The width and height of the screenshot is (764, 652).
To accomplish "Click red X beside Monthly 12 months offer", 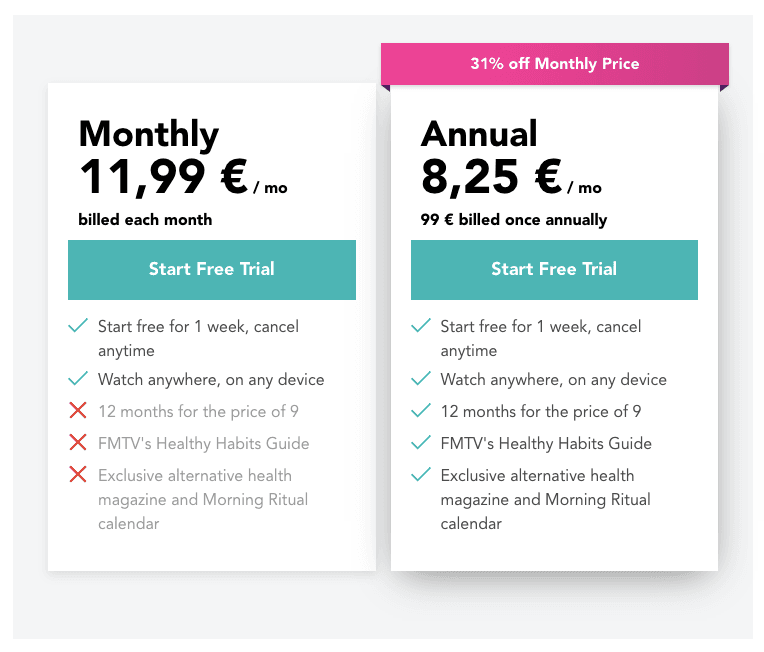I will click(x=78, y=410).
